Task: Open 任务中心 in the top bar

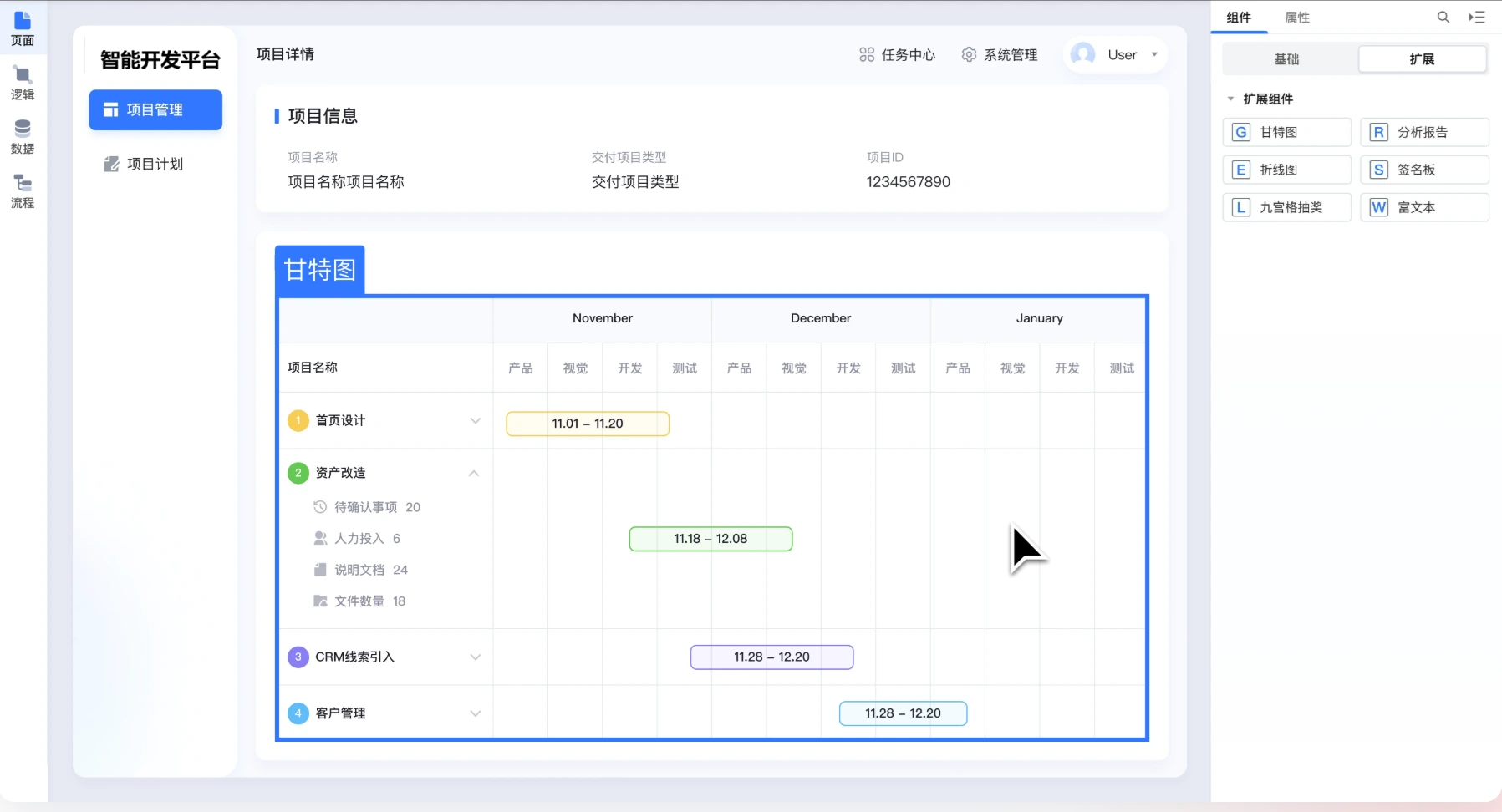Action: [x=897, y=55]
